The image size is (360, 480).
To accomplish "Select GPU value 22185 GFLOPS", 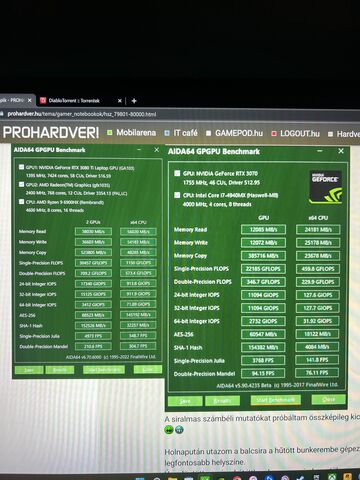I will pos(263,269).
